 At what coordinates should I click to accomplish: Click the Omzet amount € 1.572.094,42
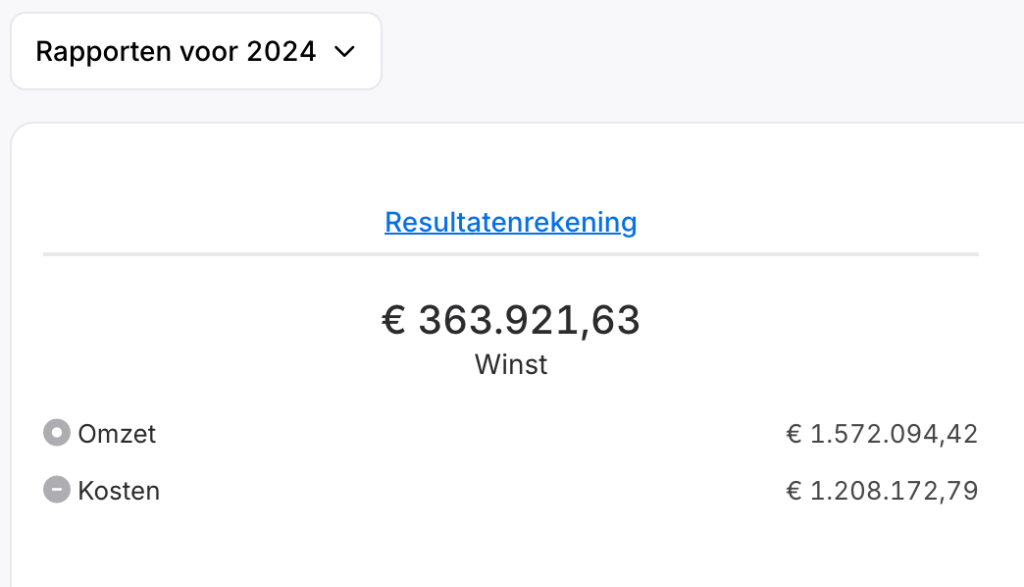click(x=881, y=434)
